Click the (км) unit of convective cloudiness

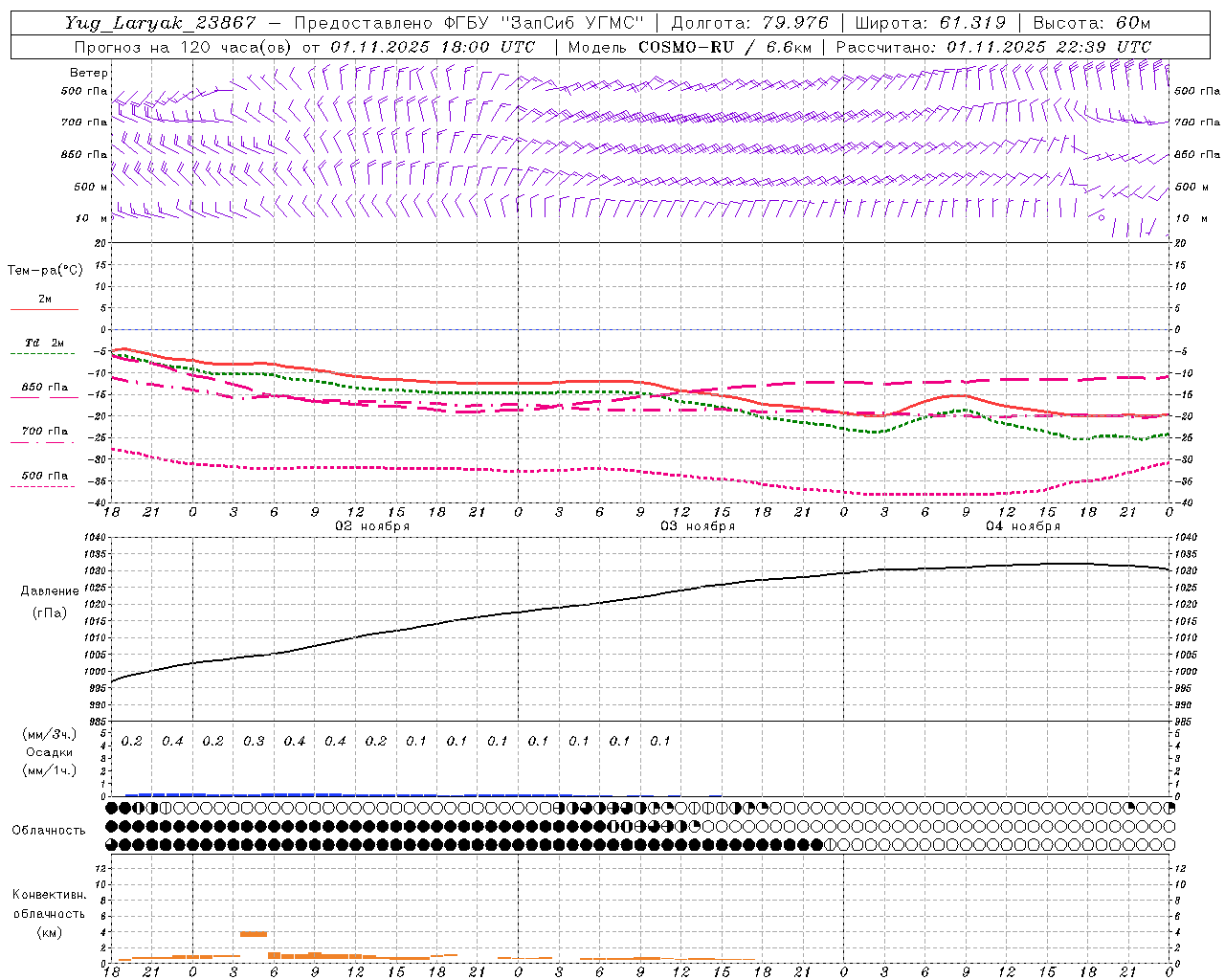[x=49, y=932]
